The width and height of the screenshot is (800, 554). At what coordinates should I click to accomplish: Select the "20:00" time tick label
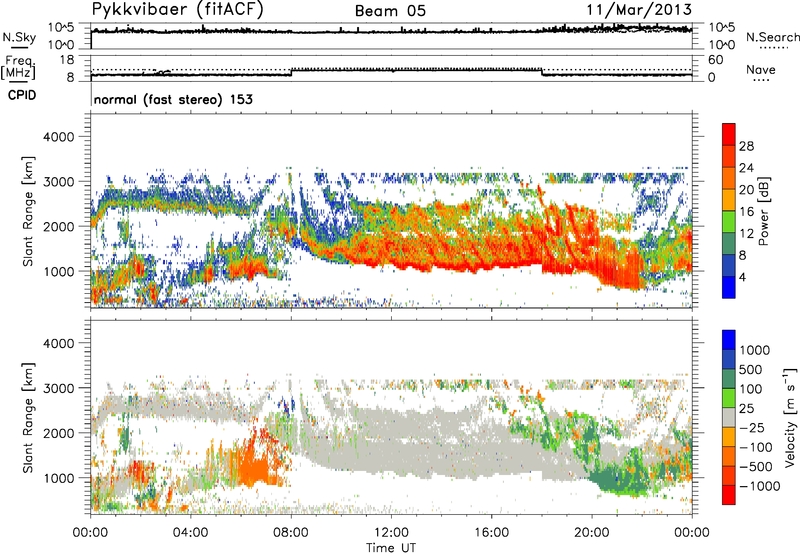(x=592, y=533)
